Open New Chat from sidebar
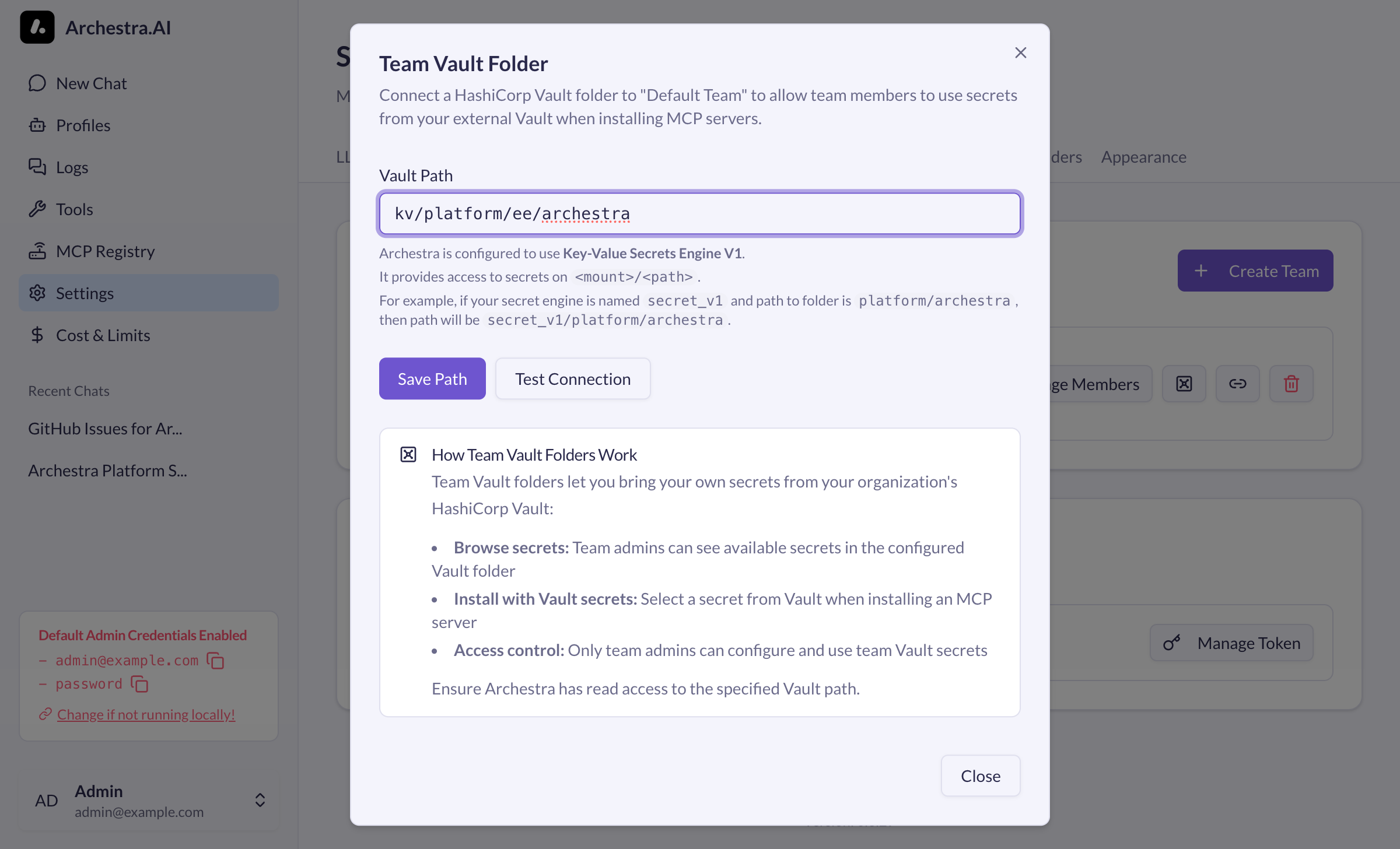1400x849 pixels. 91,83
